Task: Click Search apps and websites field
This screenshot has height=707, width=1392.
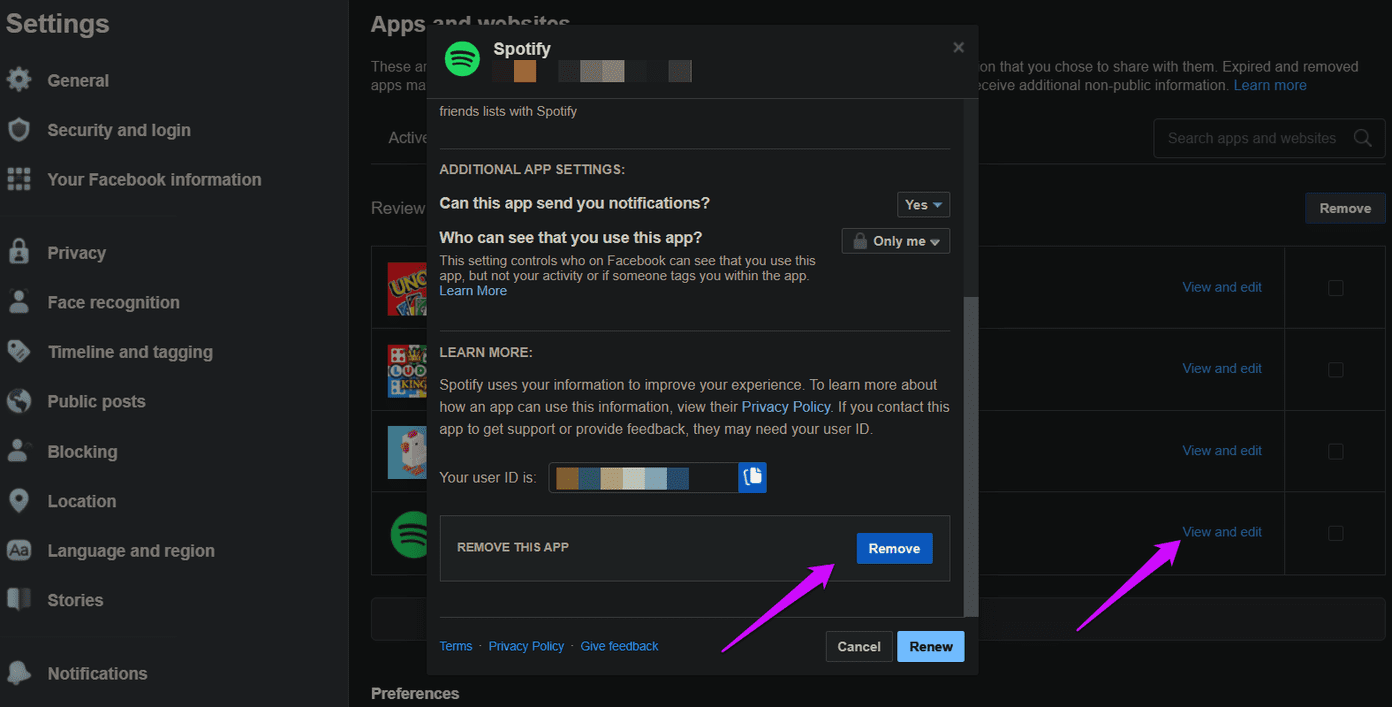Action: [x=1269, y=138]
